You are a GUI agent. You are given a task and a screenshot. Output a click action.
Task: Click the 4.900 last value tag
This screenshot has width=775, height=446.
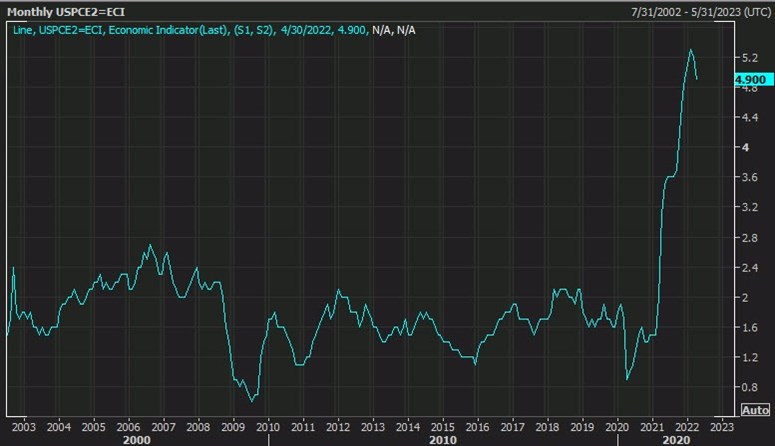coord(749,80)
